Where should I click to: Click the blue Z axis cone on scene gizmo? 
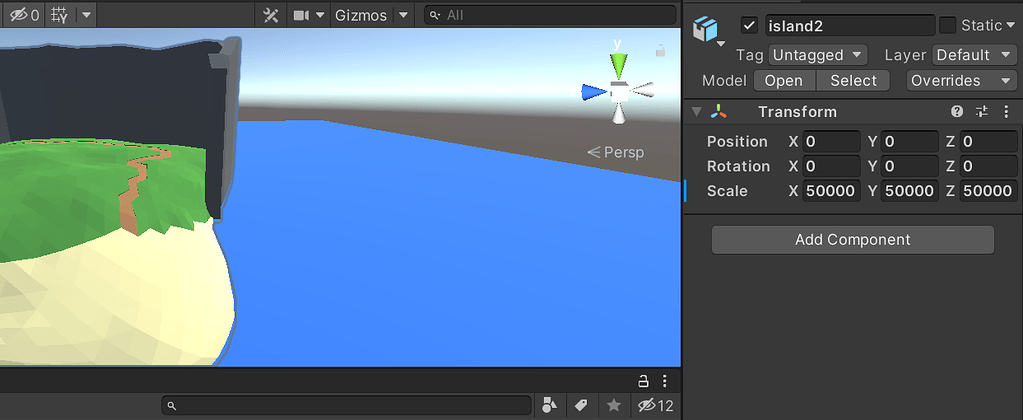coord(594,92)
